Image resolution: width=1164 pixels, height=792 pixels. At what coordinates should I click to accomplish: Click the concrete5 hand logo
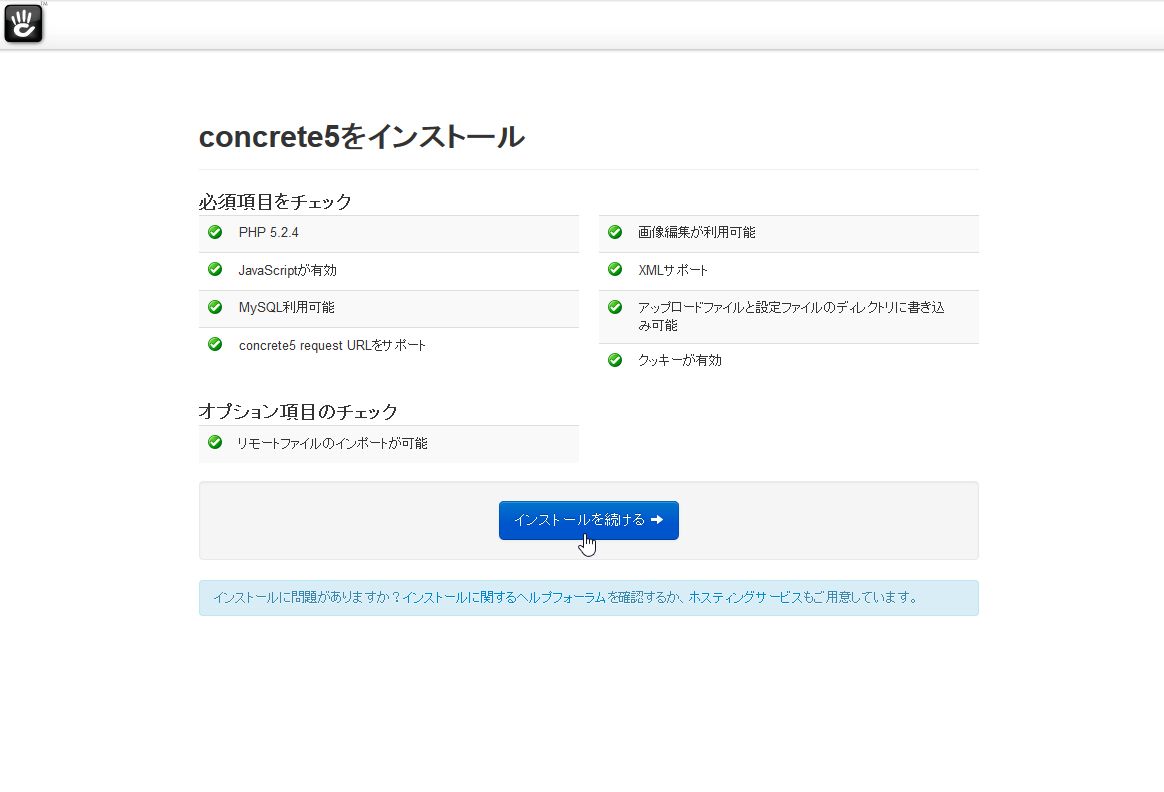click(24, 24)
